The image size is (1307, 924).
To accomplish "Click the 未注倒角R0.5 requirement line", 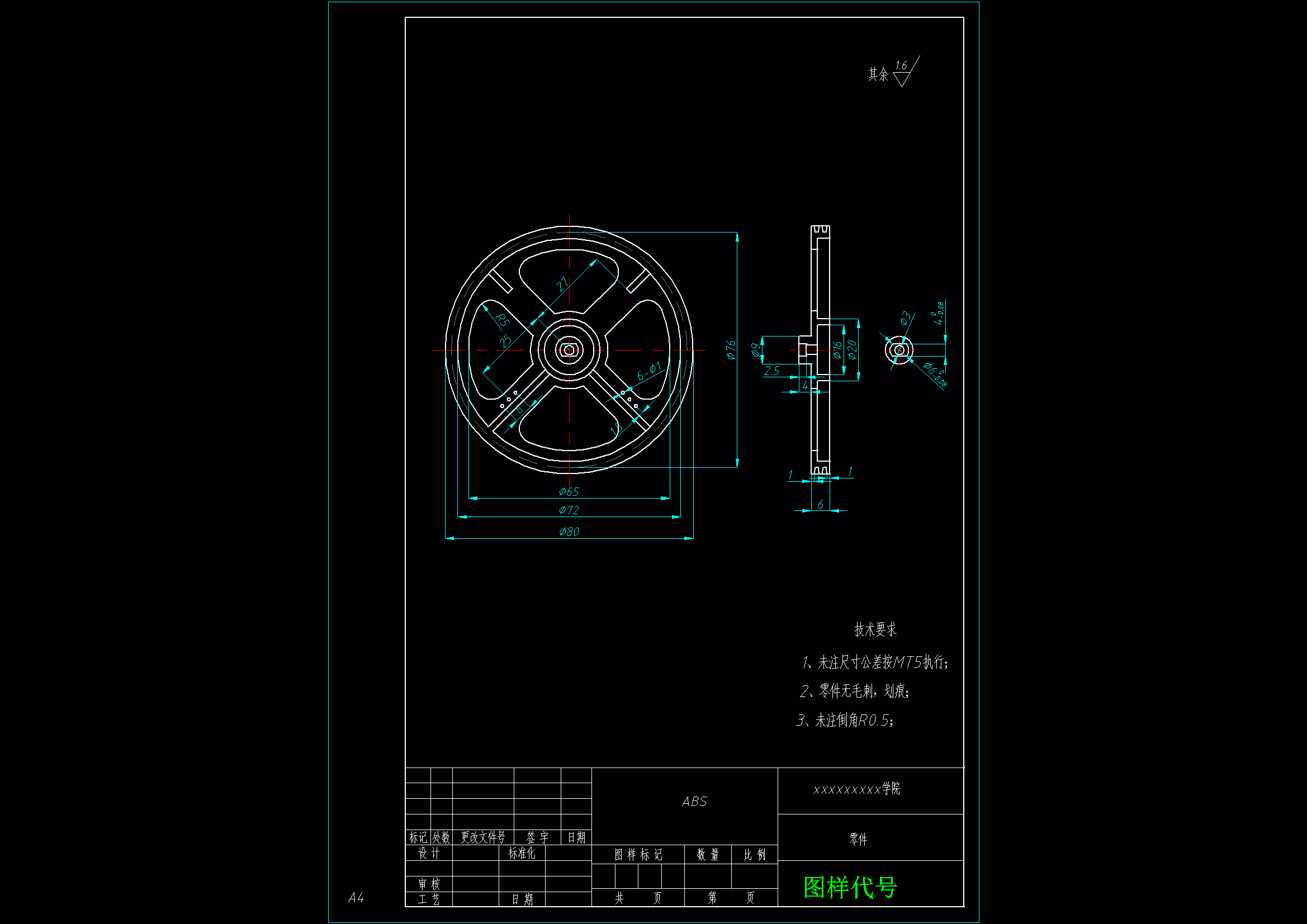I will tap(845, 721).
